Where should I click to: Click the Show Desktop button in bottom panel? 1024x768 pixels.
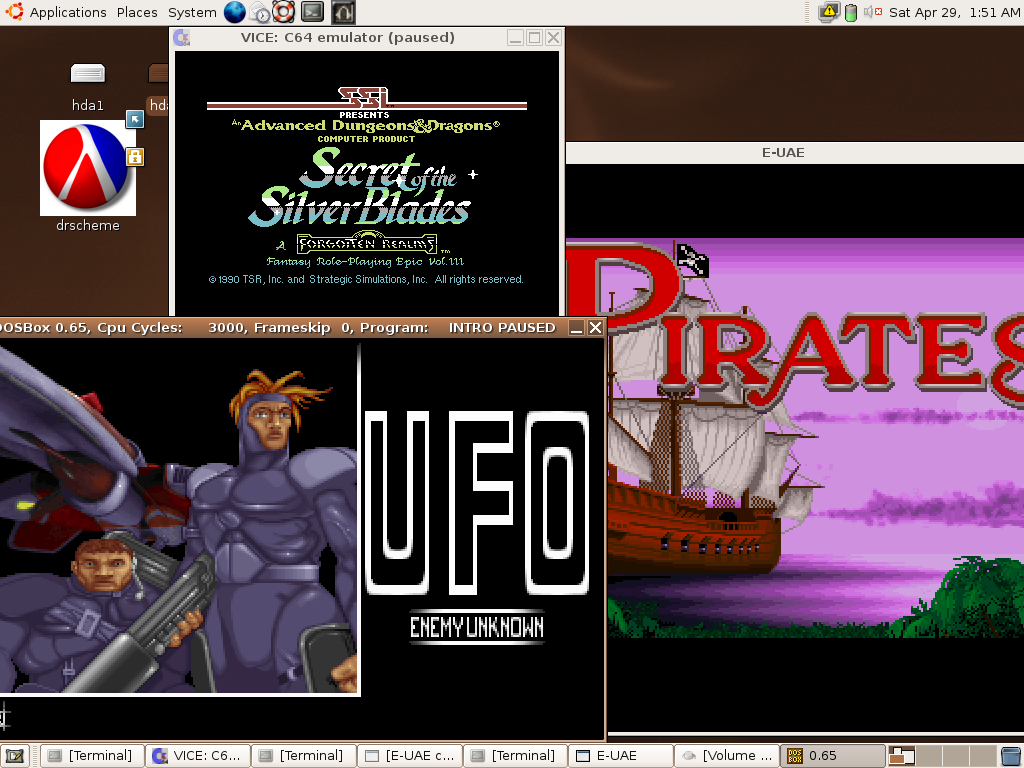tap(15, 756)
